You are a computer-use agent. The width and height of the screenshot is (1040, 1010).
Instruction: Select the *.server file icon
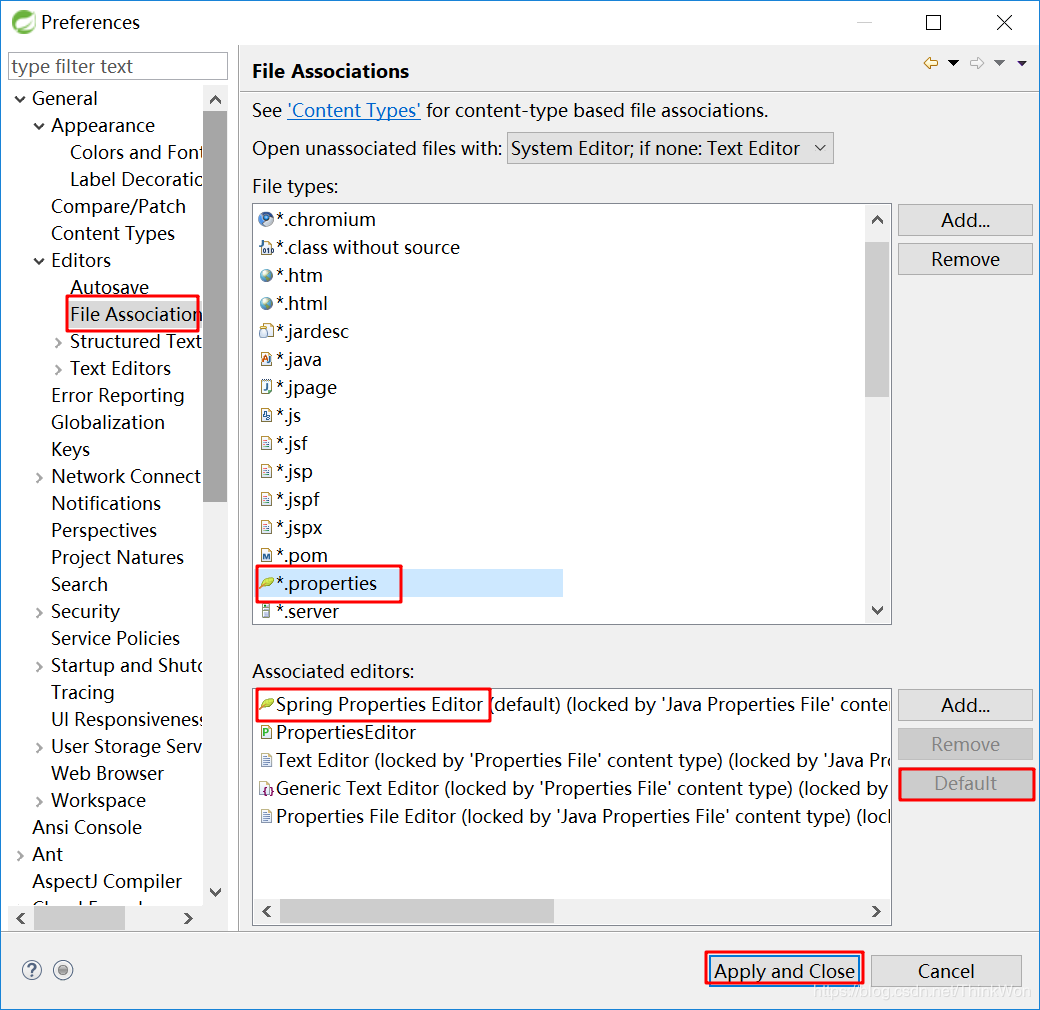point(266,611)
